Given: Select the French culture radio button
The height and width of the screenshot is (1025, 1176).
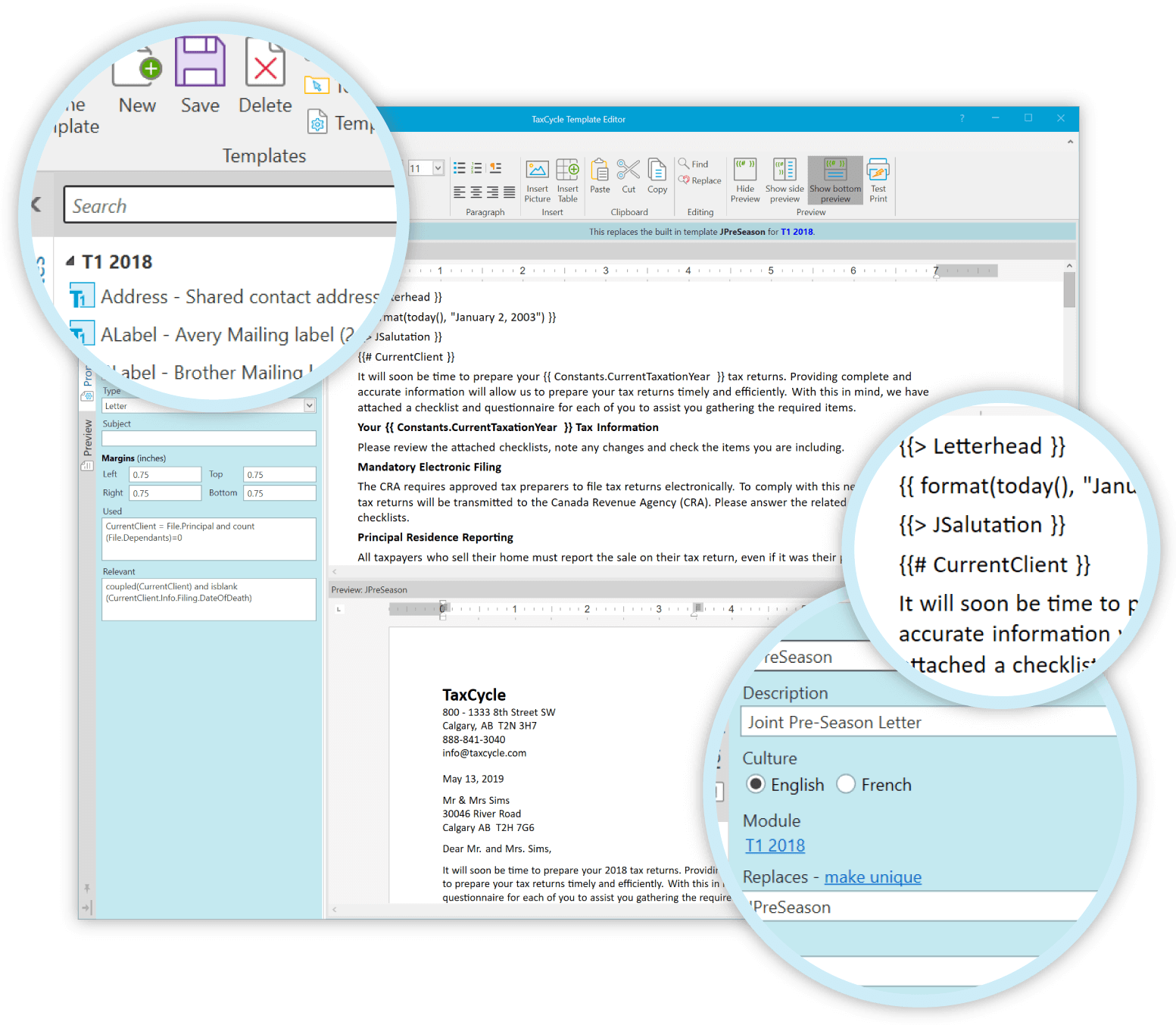Looking at the screenshot, I should click(x=846, y=783).
